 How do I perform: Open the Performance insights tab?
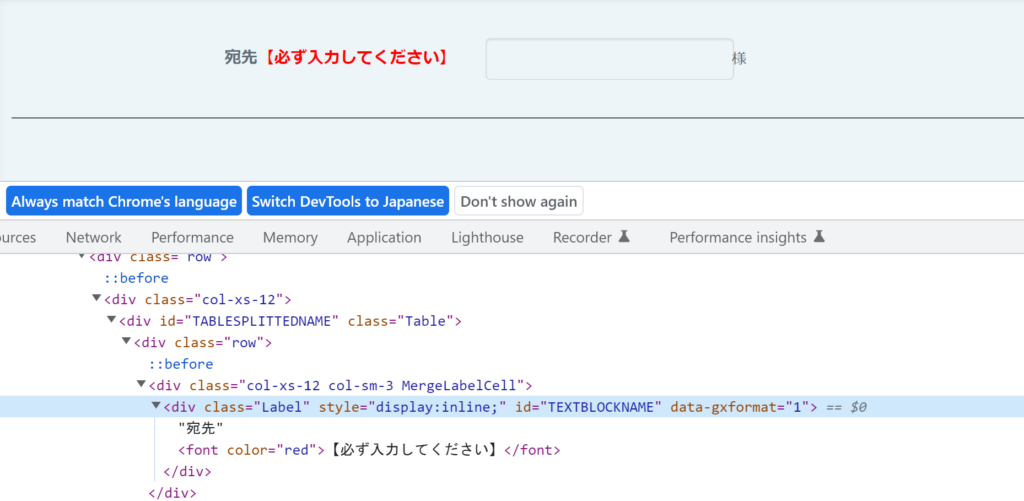tap(747, 237)
